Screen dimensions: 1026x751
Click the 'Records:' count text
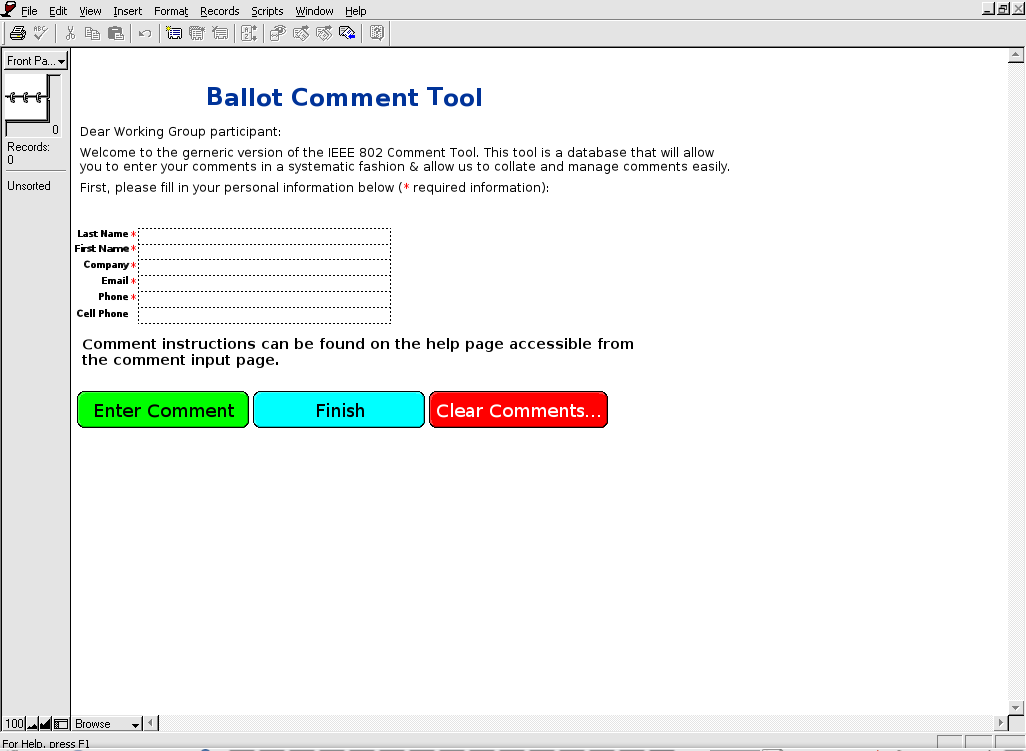[x=28, y=147]
